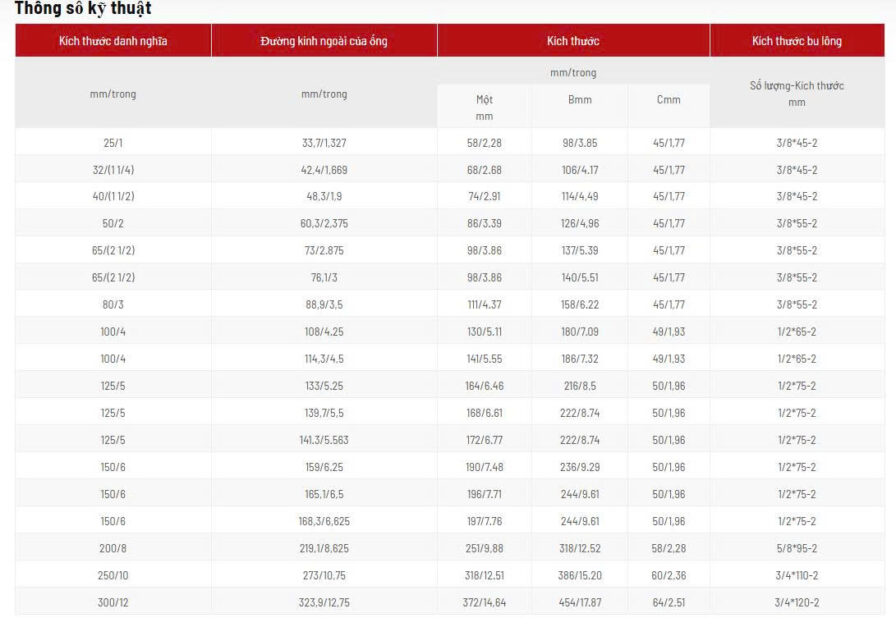Image resolution: width=896 pixels, height=627 pixels.
Task: Select cell '236/9.29'
Action: point(579,467)
